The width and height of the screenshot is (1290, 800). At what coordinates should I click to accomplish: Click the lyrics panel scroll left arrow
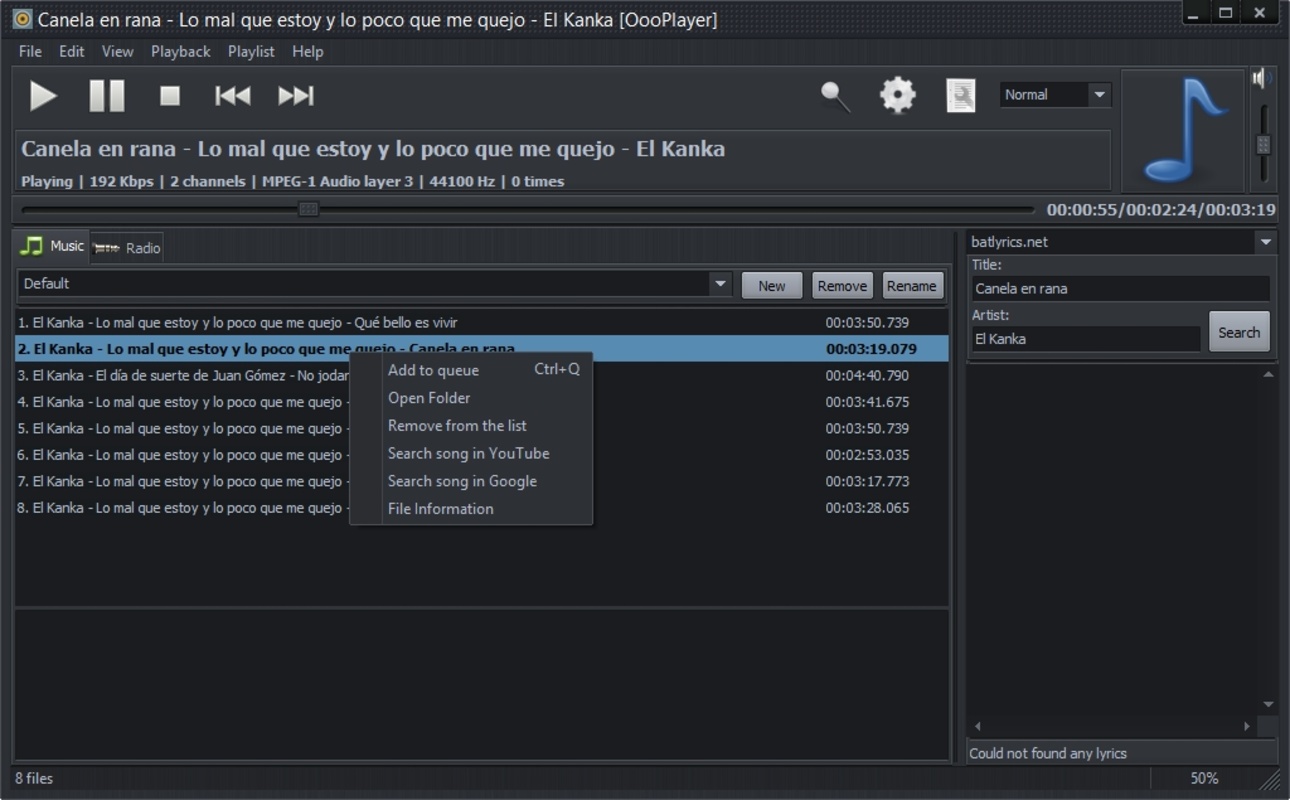(978, 726)
